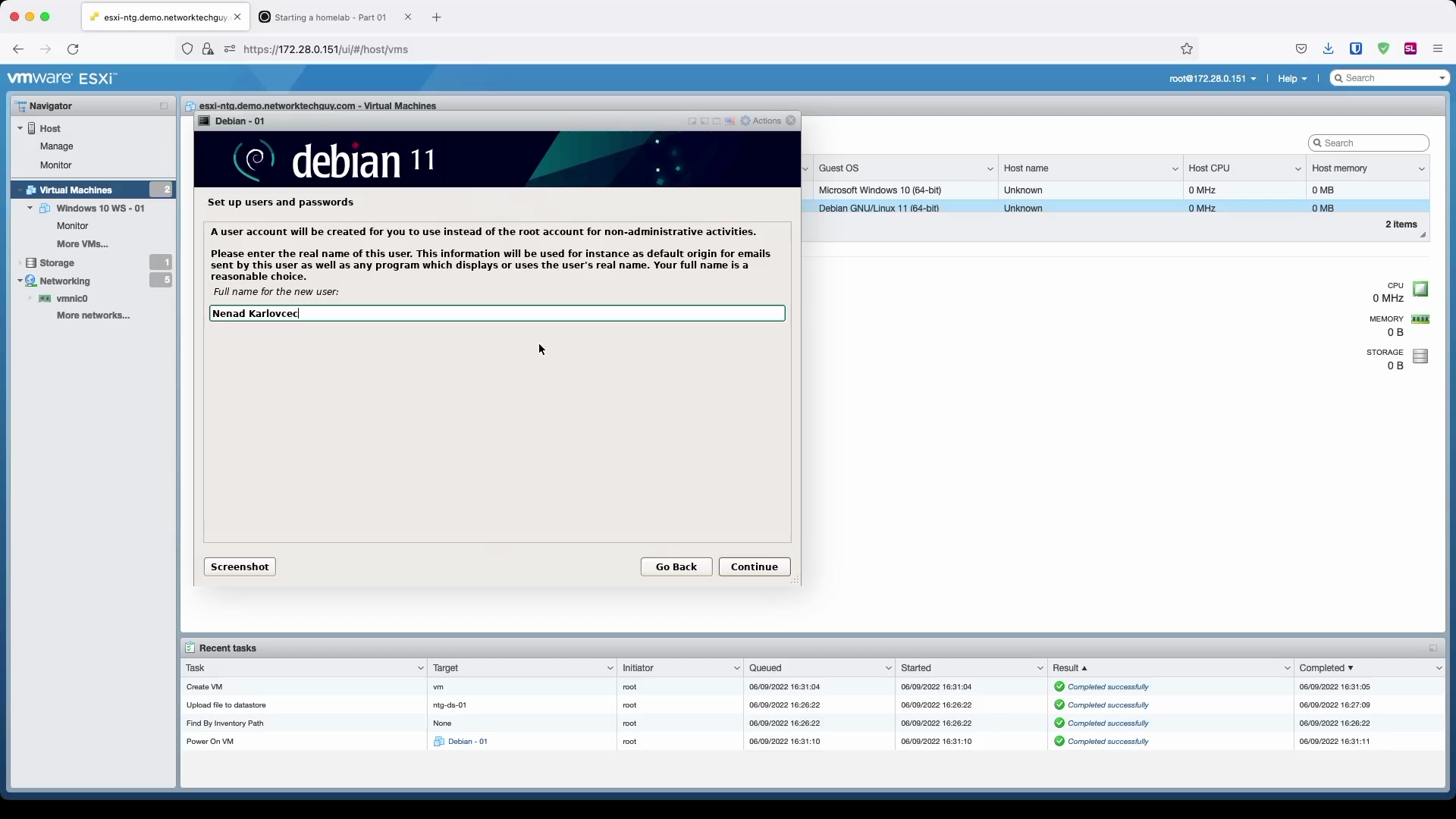Viewport: 1456px width, 819px height.
Task: Open the Pocket save icon in the toolbar
Action: click(x=1301, y=49)
